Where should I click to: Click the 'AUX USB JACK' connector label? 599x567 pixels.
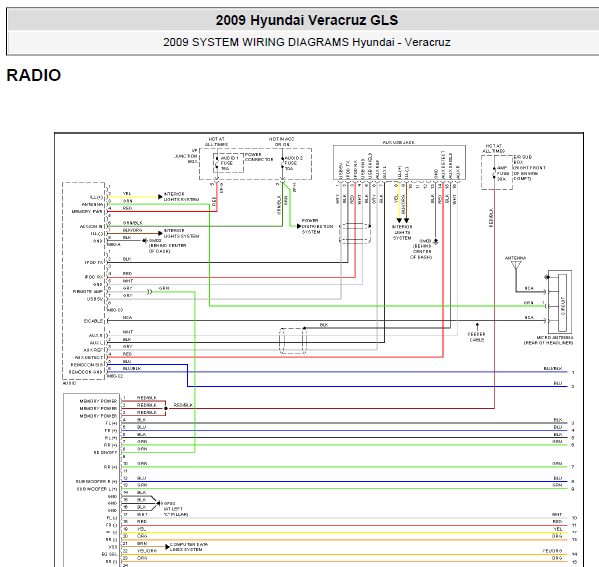pyautogui.click(x=398, y=142)
